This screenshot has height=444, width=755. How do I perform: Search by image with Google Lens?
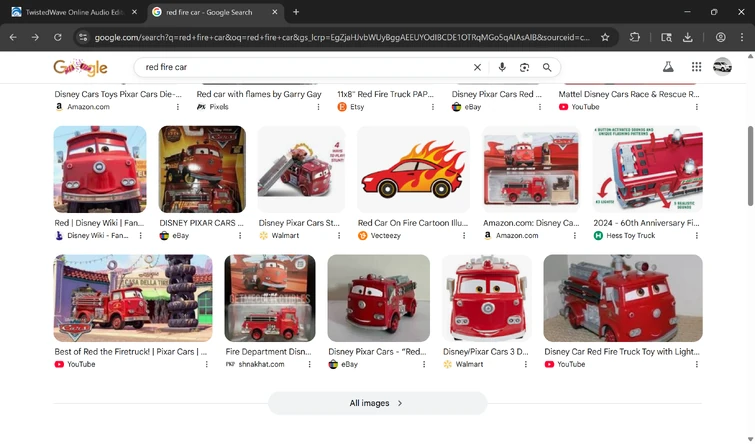(x=524, y=67)
